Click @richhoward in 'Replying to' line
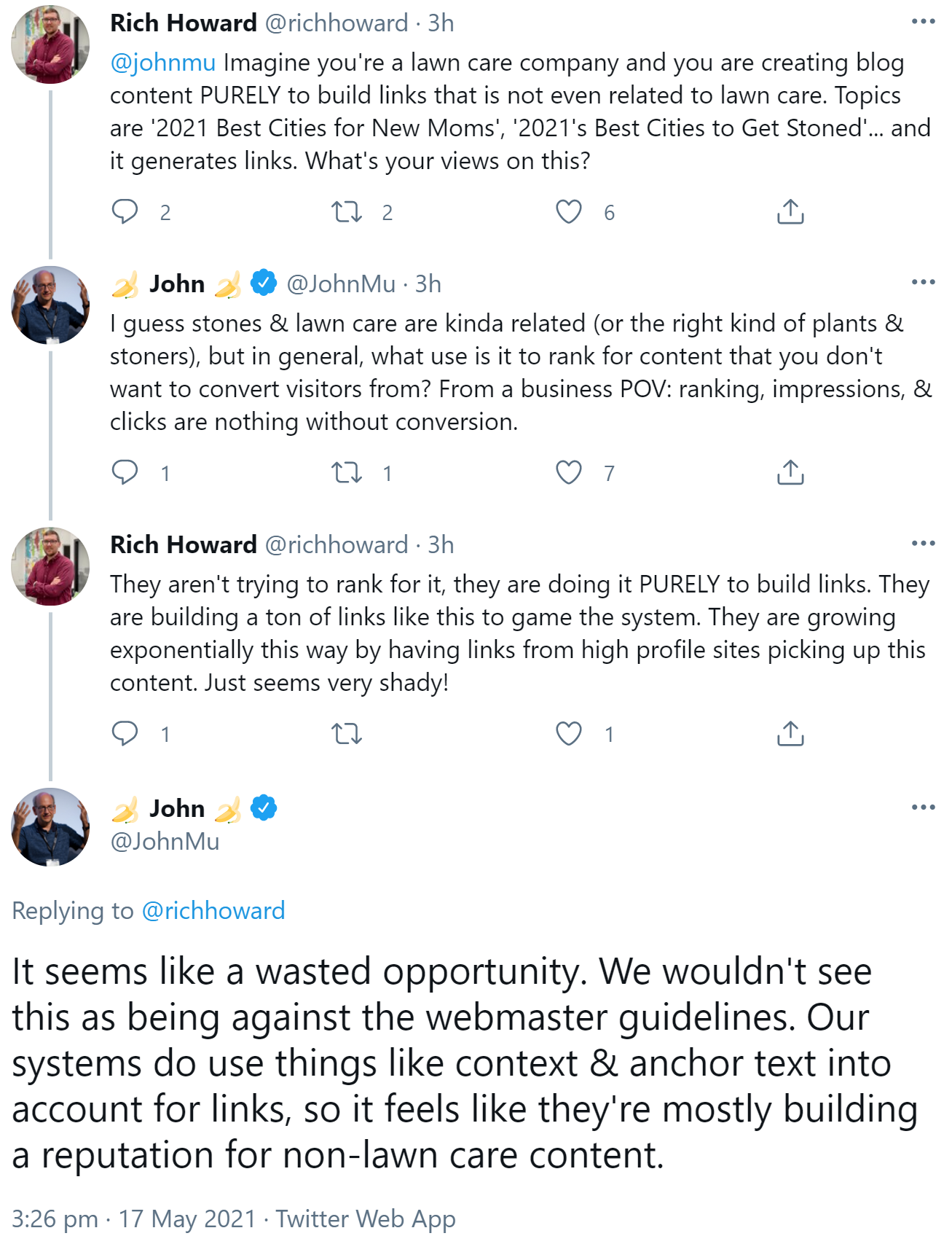 click(213, 911)
